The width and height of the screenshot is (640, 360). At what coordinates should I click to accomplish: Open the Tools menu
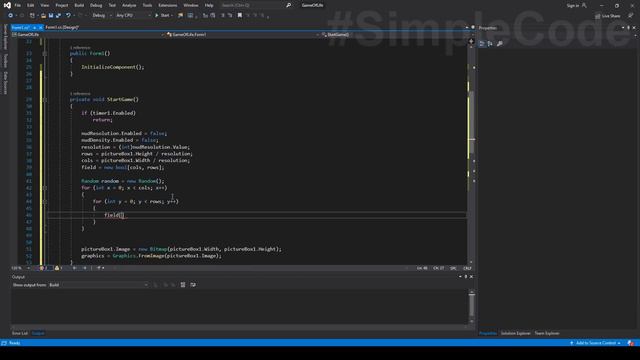(147, 5)
